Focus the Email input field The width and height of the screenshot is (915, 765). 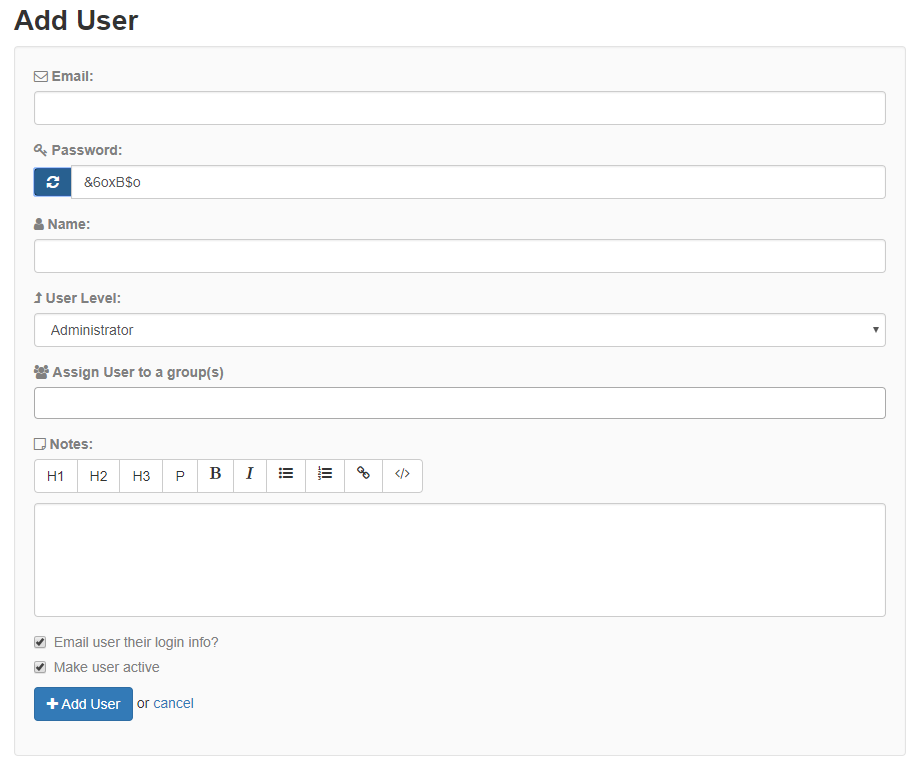[x=460, y=108]
